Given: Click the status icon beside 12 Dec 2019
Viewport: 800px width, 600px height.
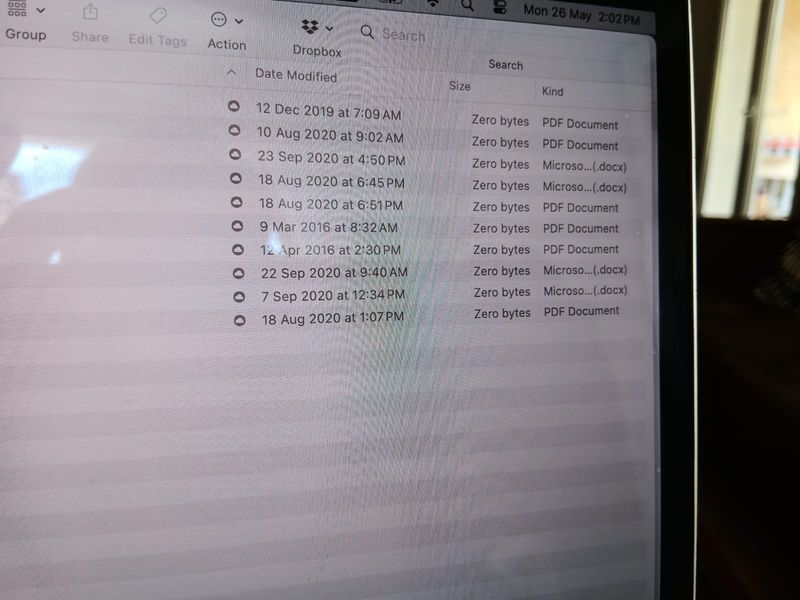Looking at the screenshot, I should coord(234,106).
